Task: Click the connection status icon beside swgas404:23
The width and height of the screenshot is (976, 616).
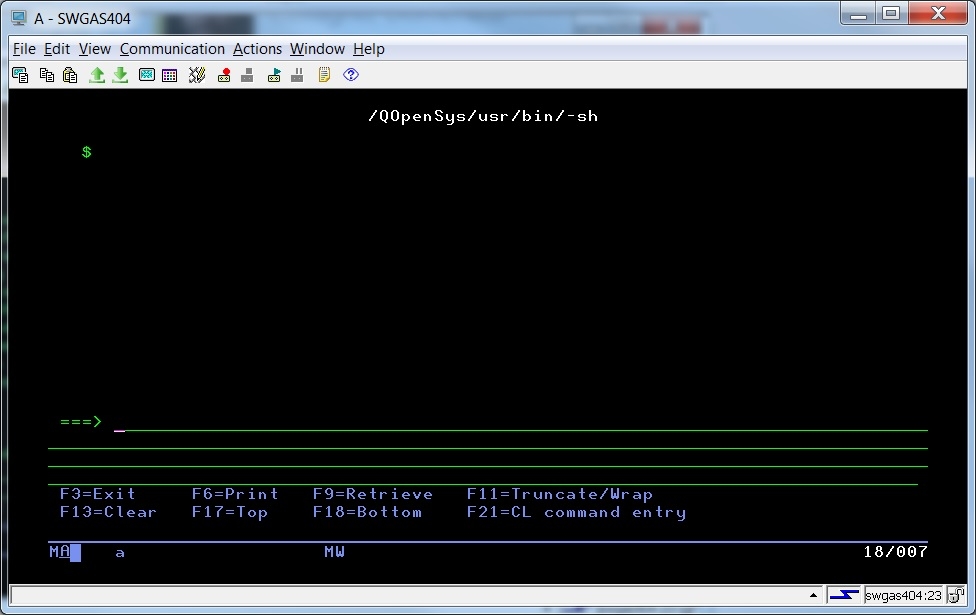Action: [x=844, y=595]
